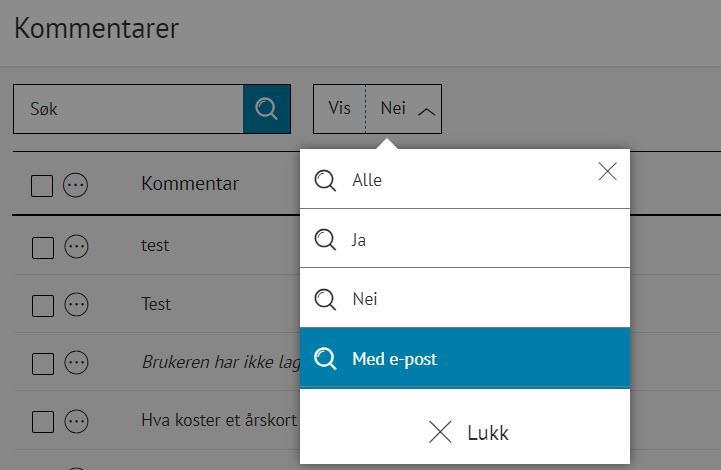Open options menu for the header row

(x=76, y=185)
